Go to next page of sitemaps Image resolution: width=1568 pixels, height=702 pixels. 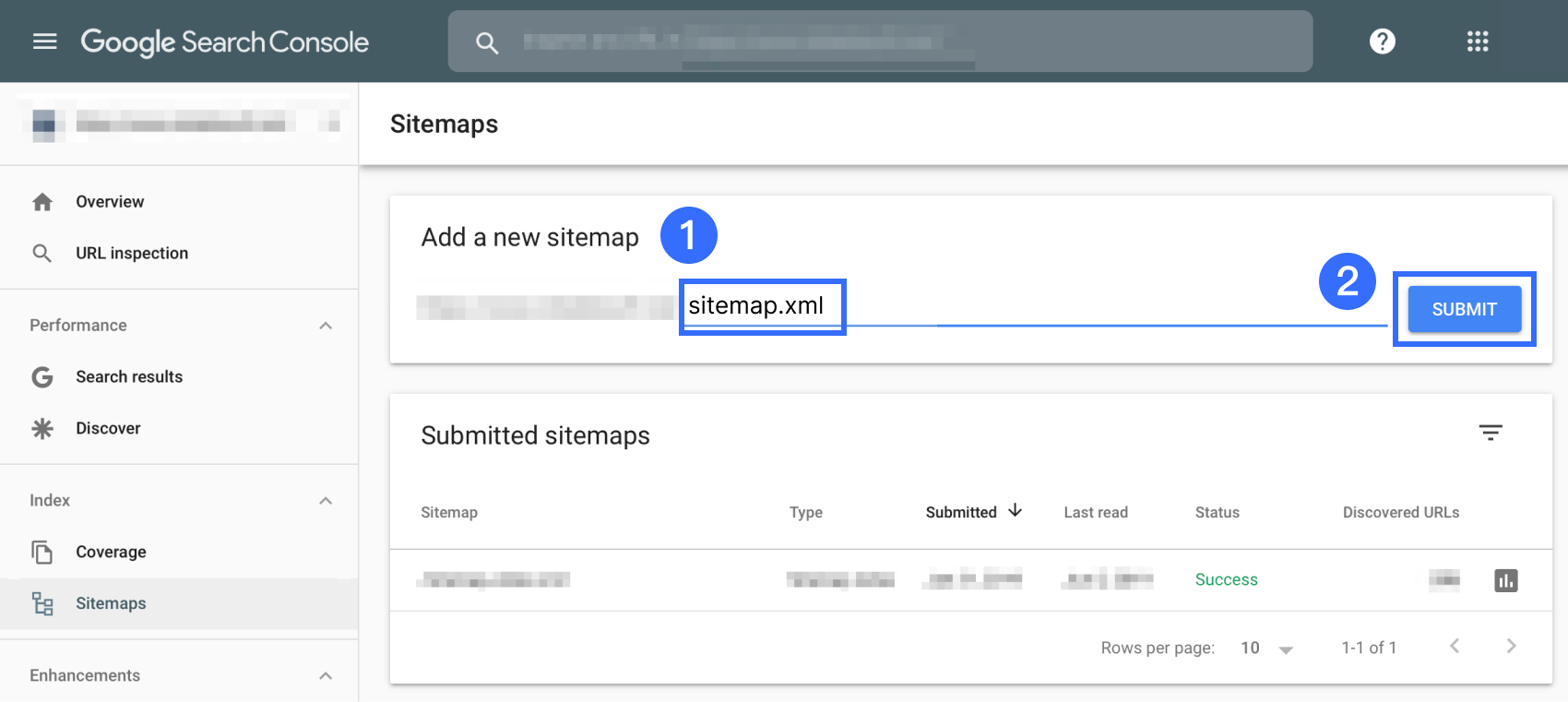tap(1511, 647)
